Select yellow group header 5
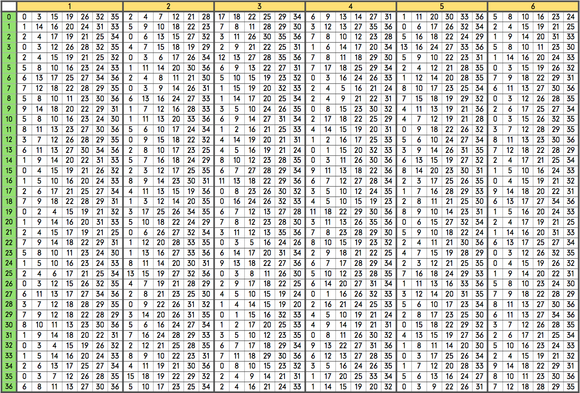This screenshot has height=393, width=580. click(x=442, y=6)
